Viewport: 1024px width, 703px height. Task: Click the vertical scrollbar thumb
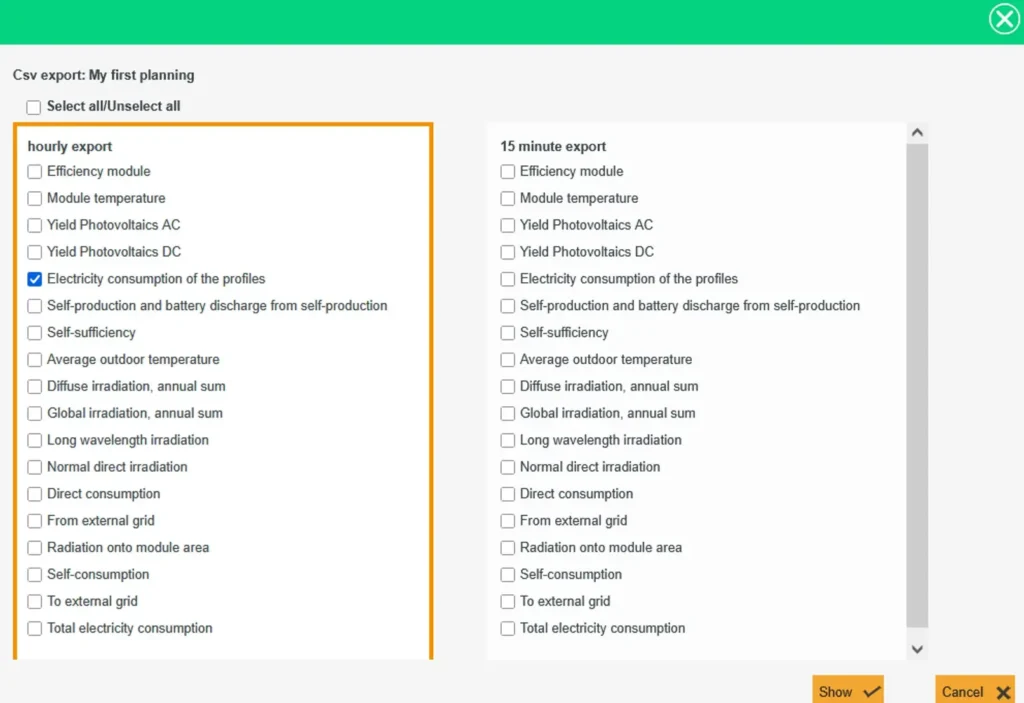click(917, 385)
